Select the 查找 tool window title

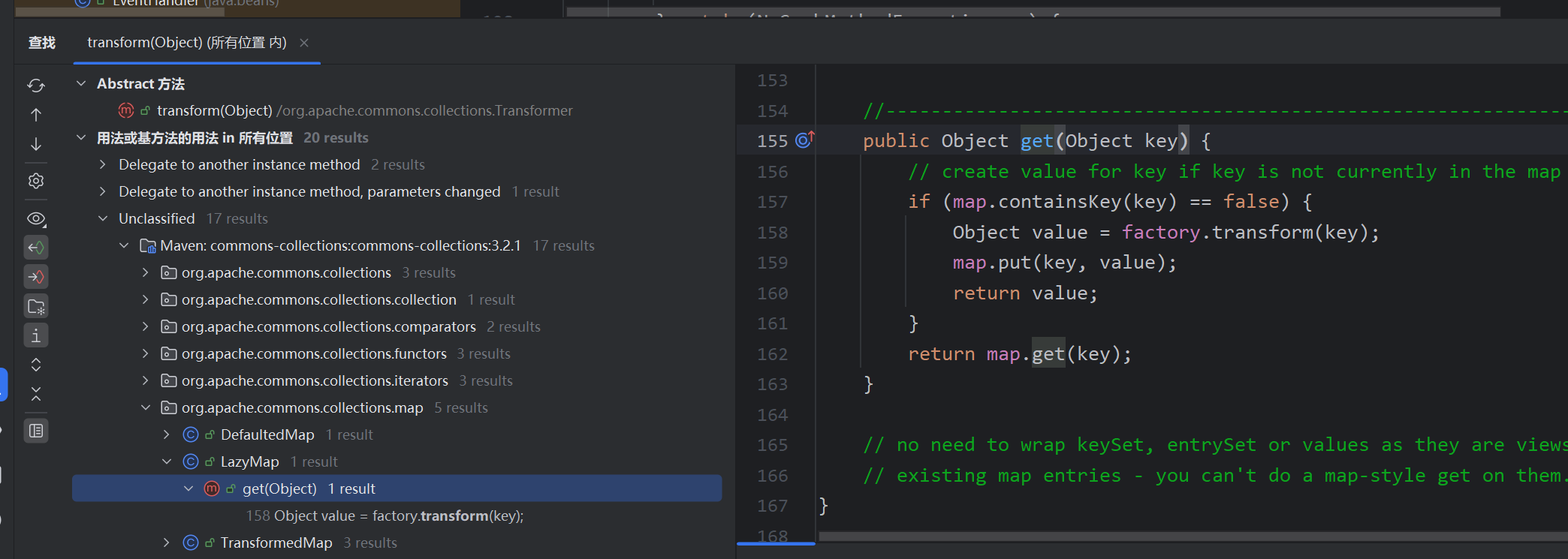pyautogui.click(x=42, y=43)
